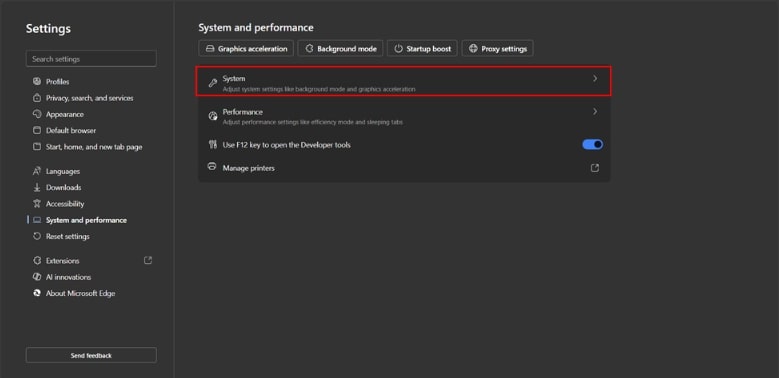Jump to Startup boost setting
This screenshot has height=378, width=781.
(422, 48)
